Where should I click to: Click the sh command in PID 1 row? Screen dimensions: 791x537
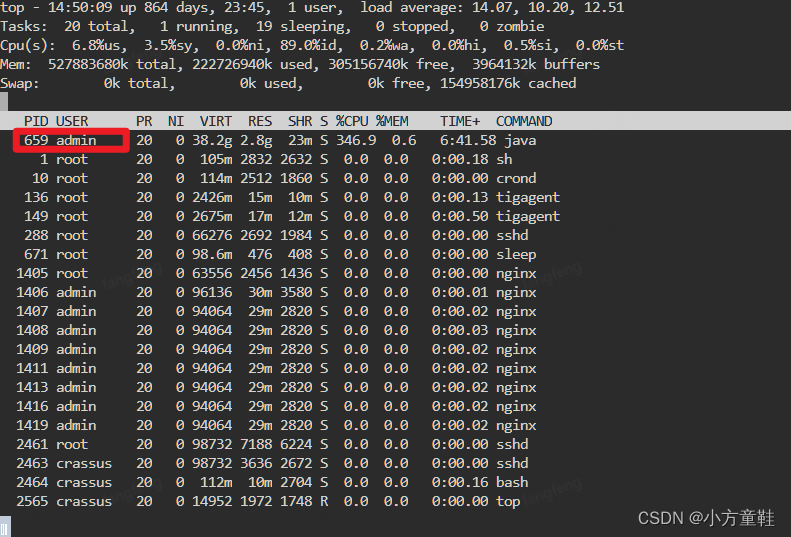(504, 159)
